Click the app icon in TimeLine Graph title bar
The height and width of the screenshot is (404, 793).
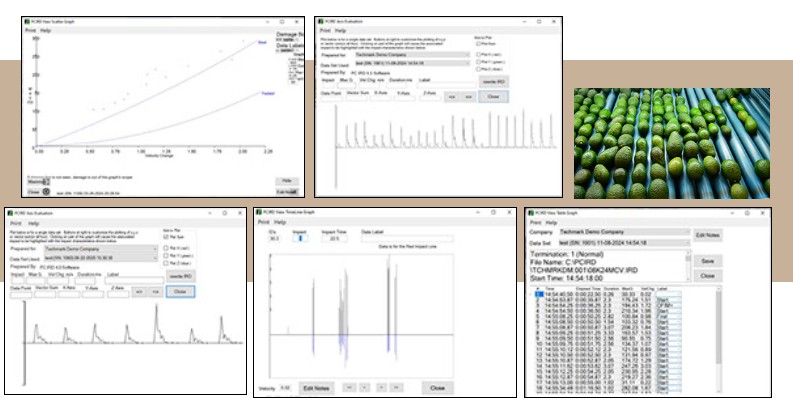261,212
